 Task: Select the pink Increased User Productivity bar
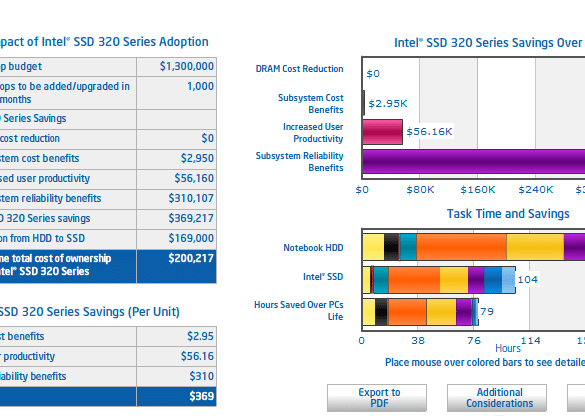point(382,132)
